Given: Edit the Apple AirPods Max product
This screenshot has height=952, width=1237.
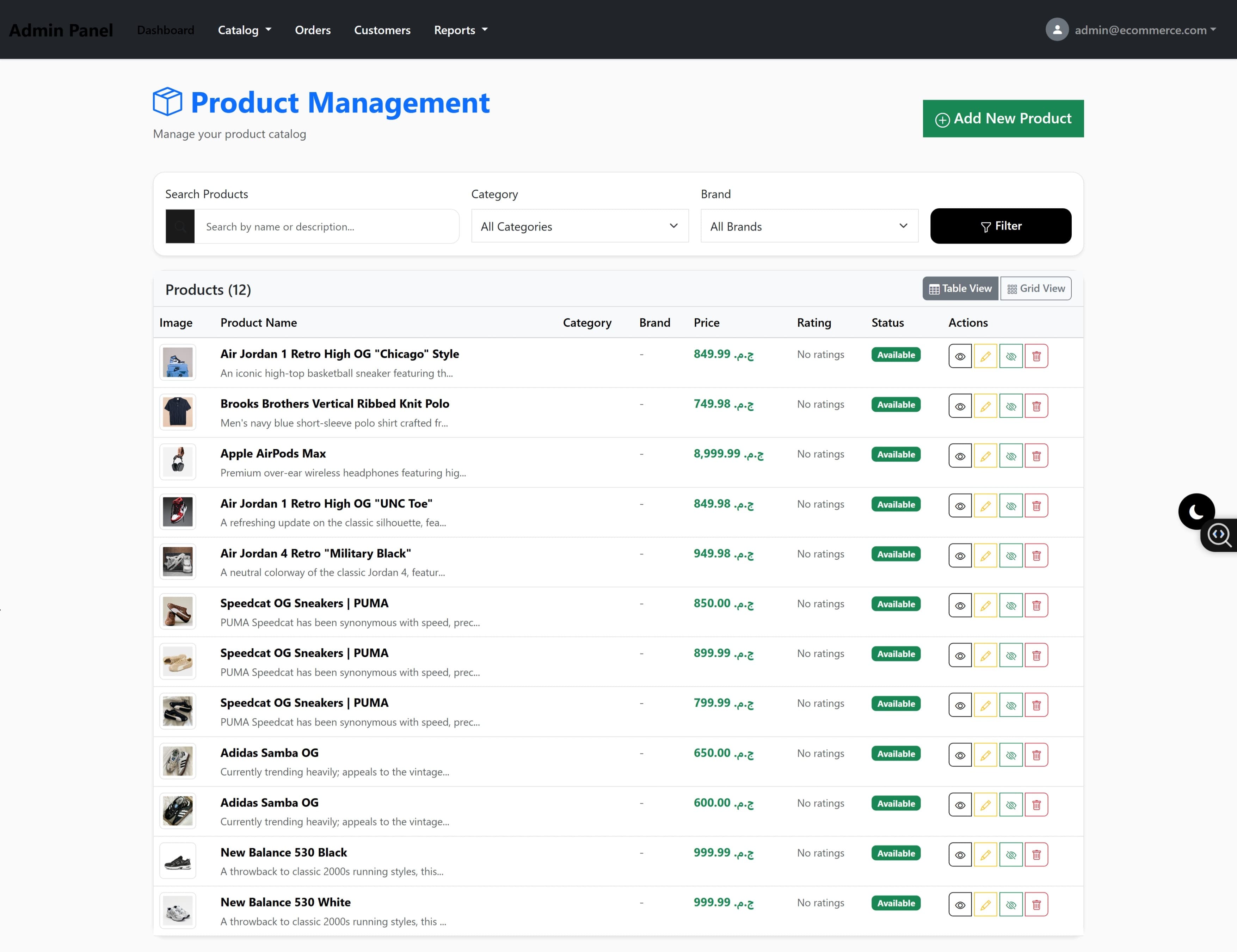Looking at the screenshot, I should pyautogui.click(x=985, y=456).
